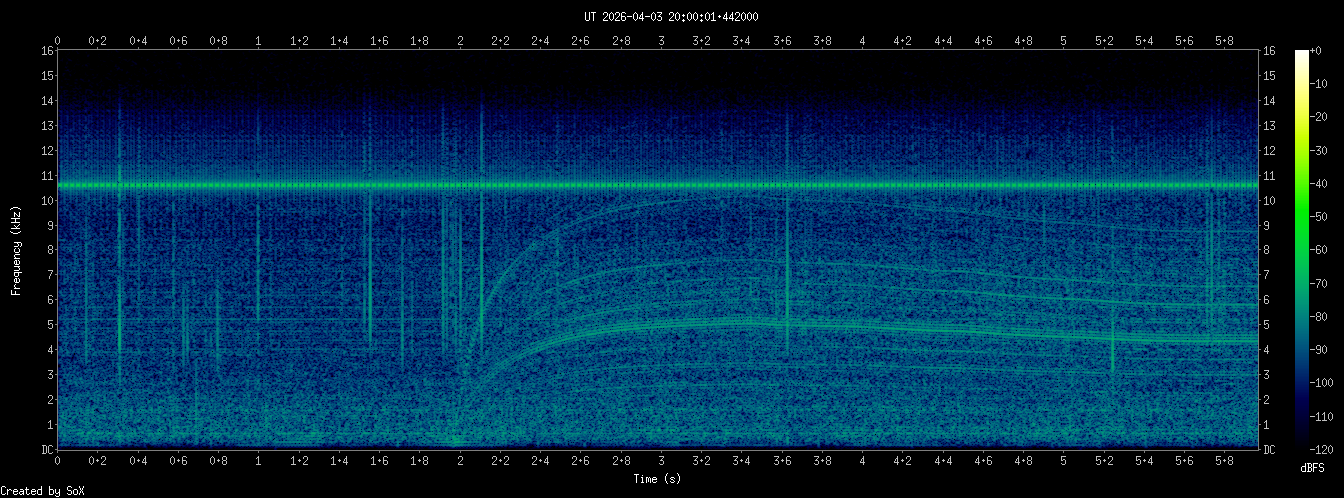Click the dBFS label under the color bar
1344x498 pixels.
pos(1314,467)
